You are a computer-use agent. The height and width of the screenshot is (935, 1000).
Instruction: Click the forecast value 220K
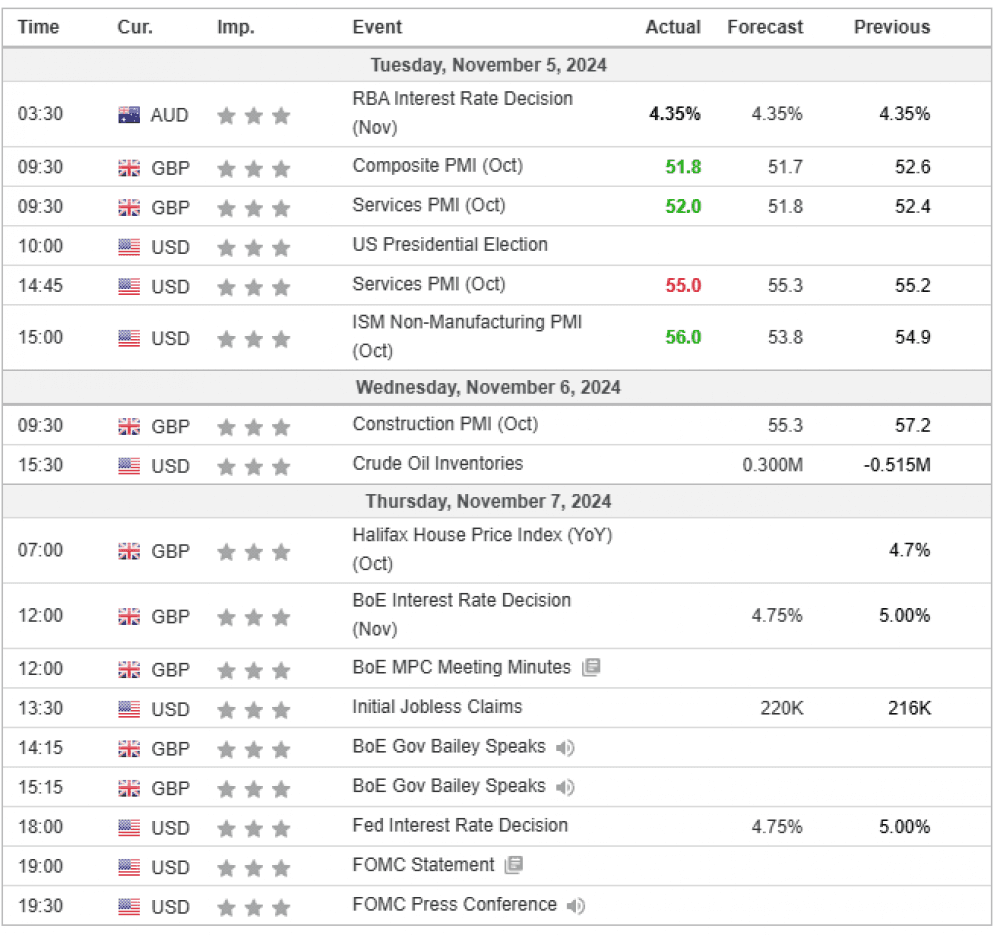(x=782, y=708)
